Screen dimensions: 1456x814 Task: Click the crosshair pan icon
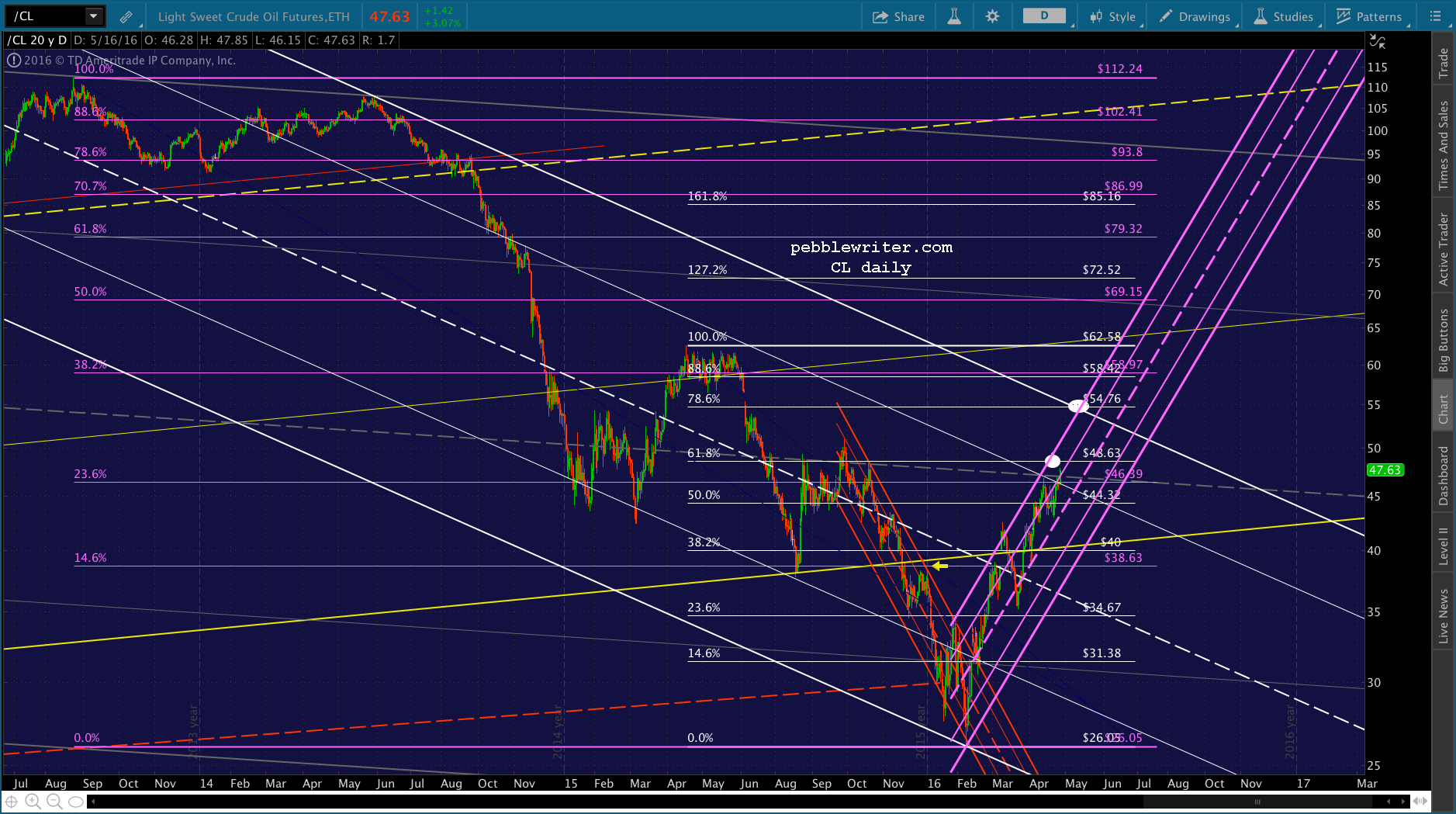coord(12,802)
